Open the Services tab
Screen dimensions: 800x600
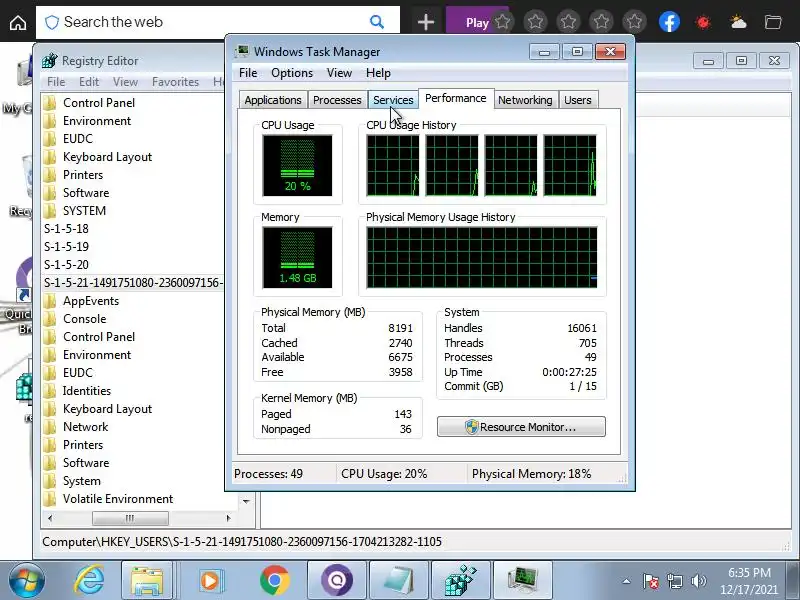click(x=393, y=100)
